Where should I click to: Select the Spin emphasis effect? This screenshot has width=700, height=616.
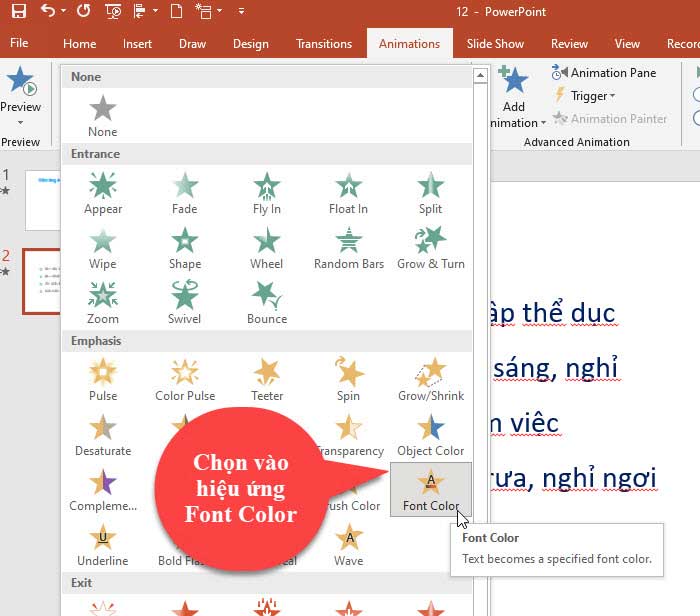[x=348, y=379]
